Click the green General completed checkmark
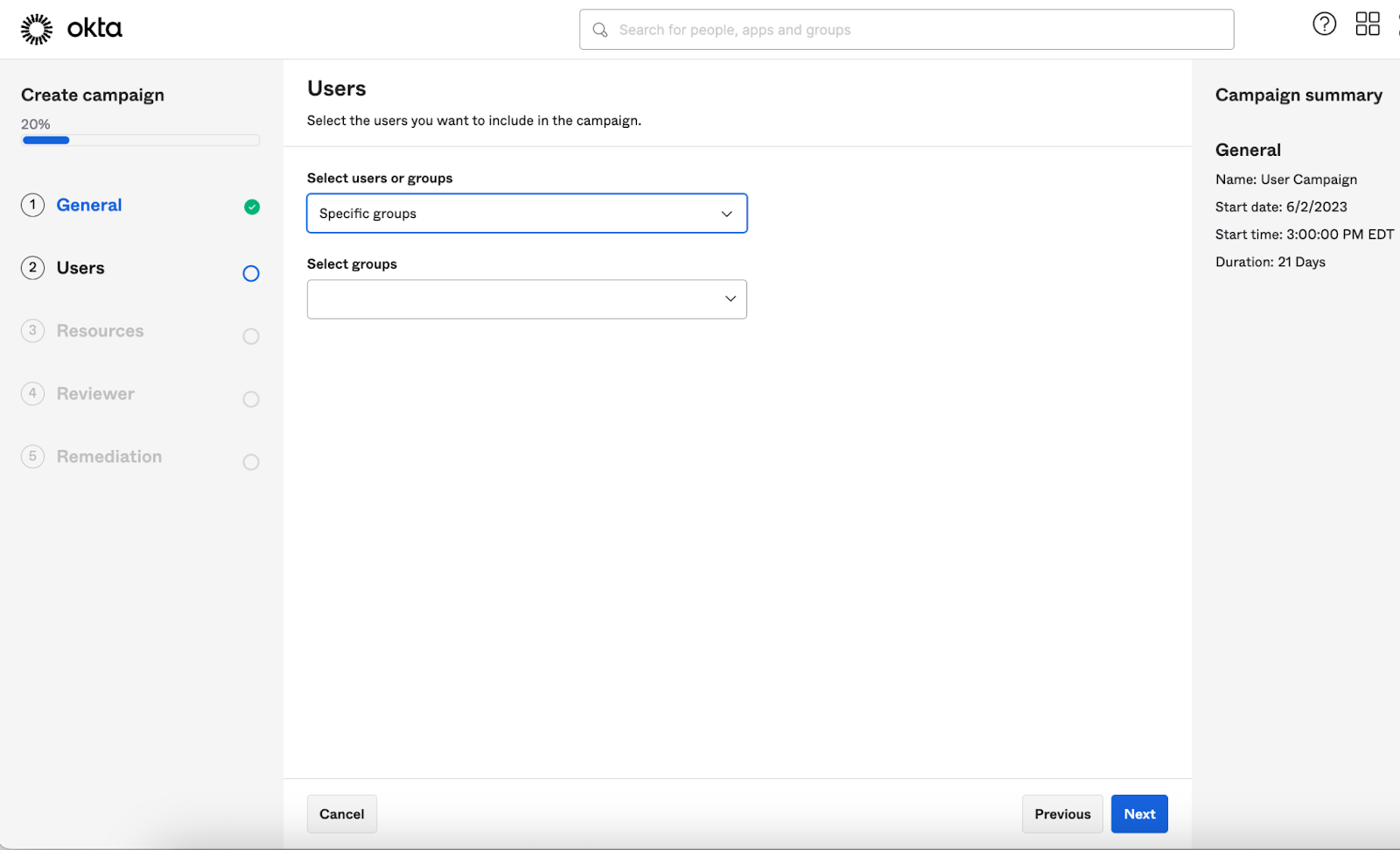 (252, 207)
